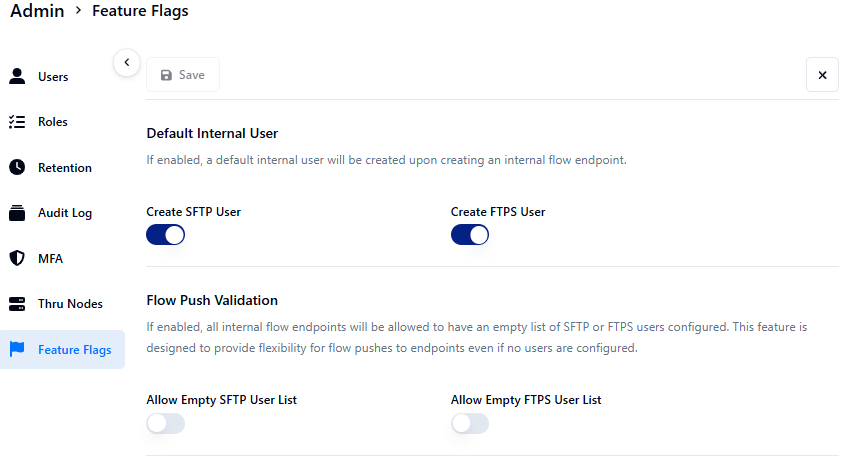
Task: Enable Allow Empty FTPS User List
Action: [470, 424]
